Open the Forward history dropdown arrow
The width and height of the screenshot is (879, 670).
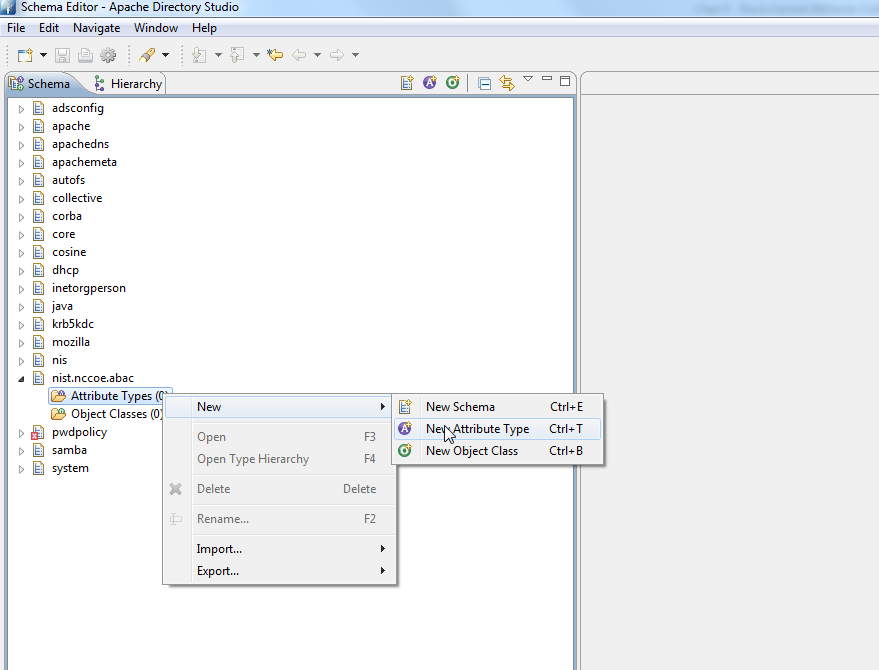(x=355, y=55)
